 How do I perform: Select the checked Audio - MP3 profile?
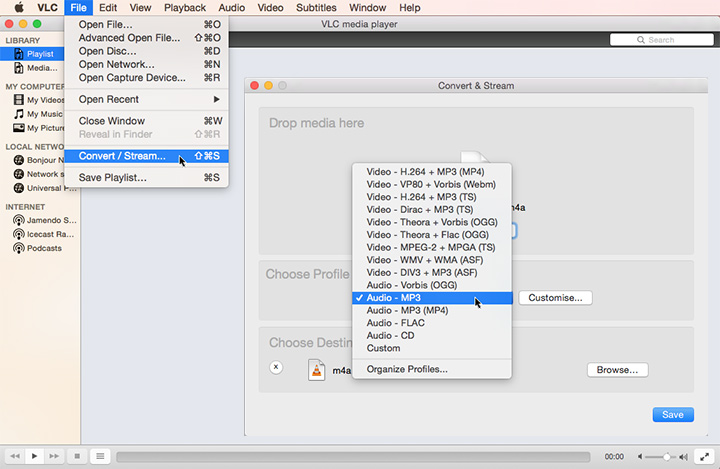pos(432,298)
